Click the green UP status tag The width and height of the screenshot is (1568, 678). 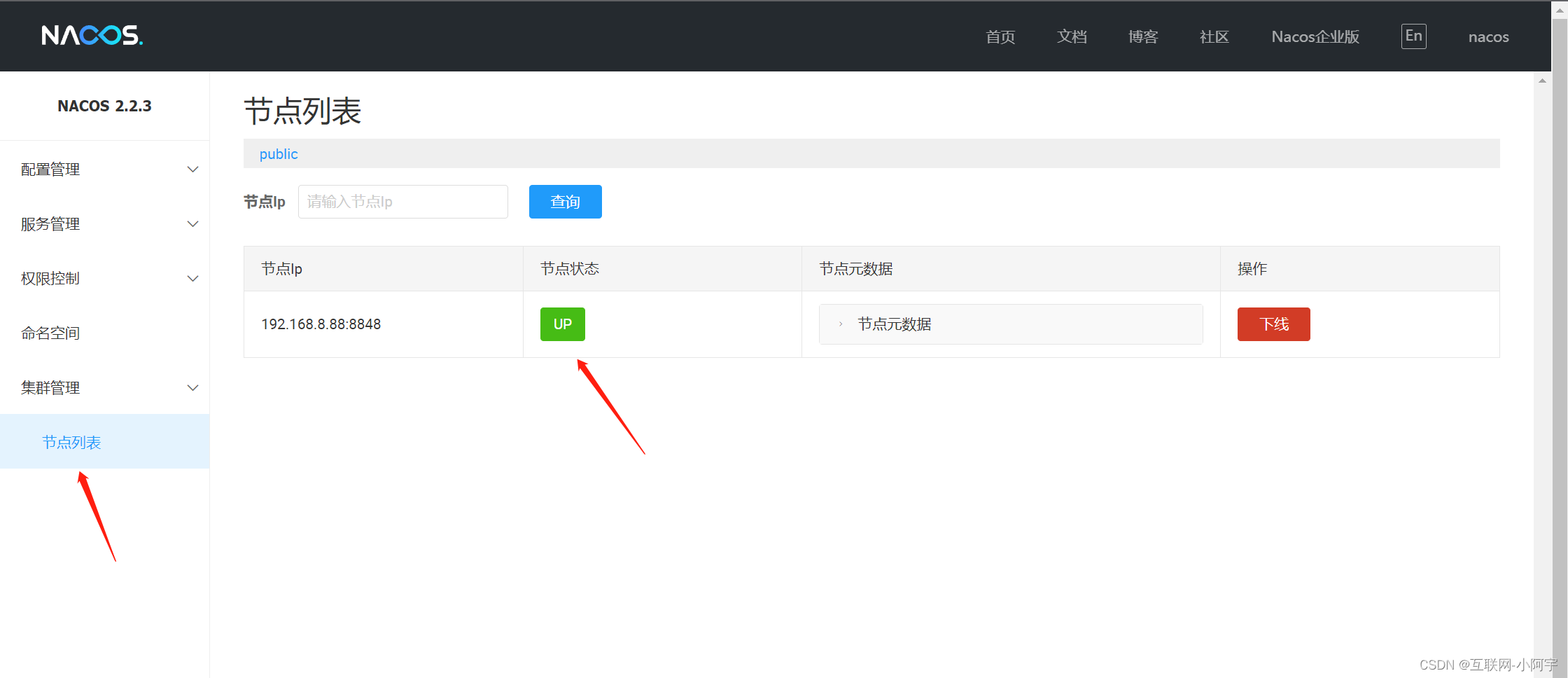(563, 324)
